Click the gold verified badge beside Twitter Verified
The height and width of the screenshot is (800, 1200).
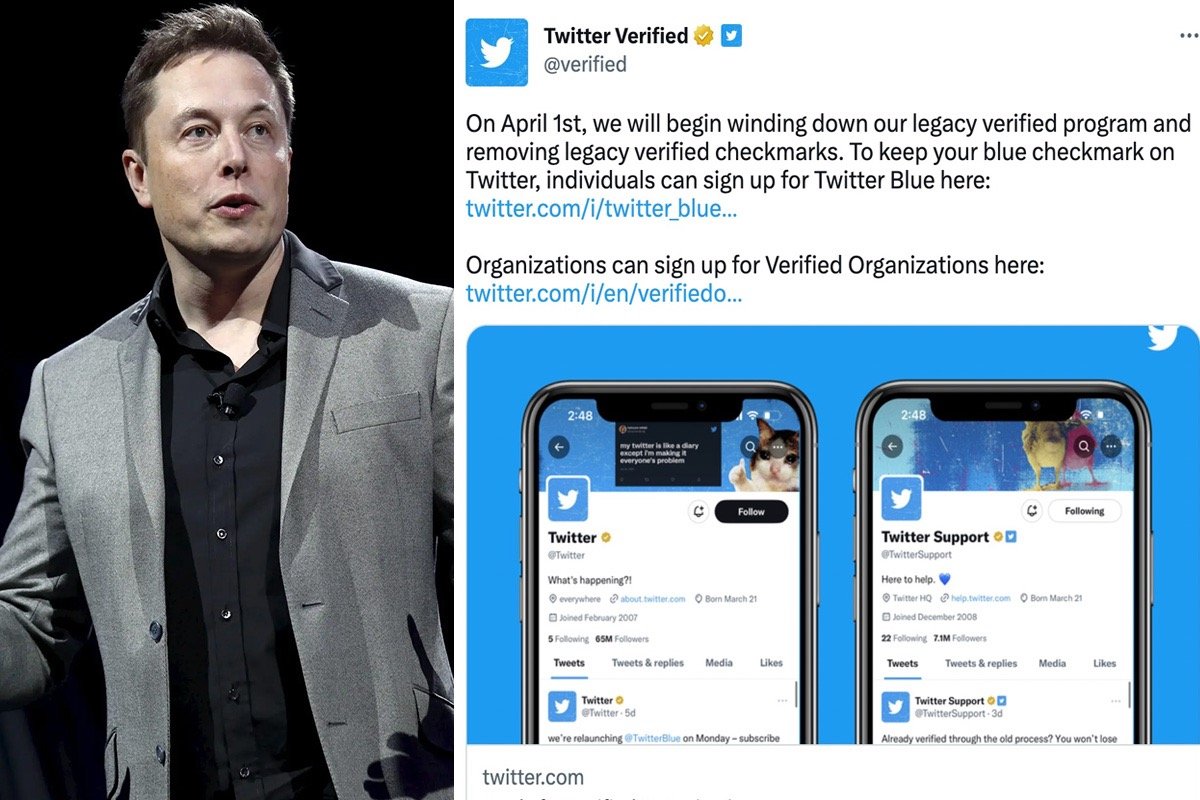coord(704,36)
